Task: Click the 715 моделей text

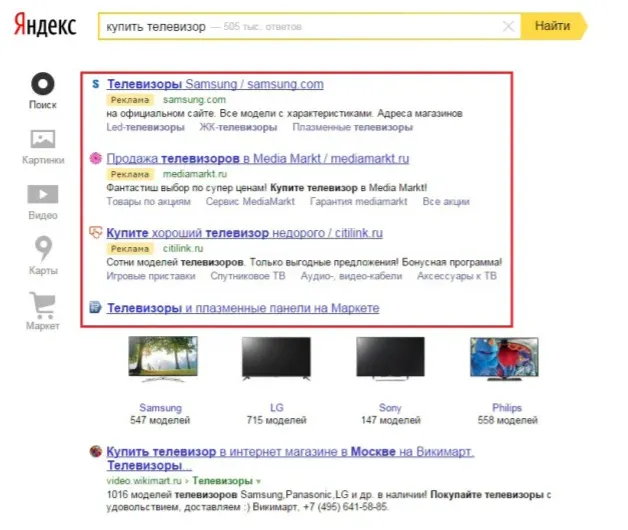Action: [x=277, y=420]
